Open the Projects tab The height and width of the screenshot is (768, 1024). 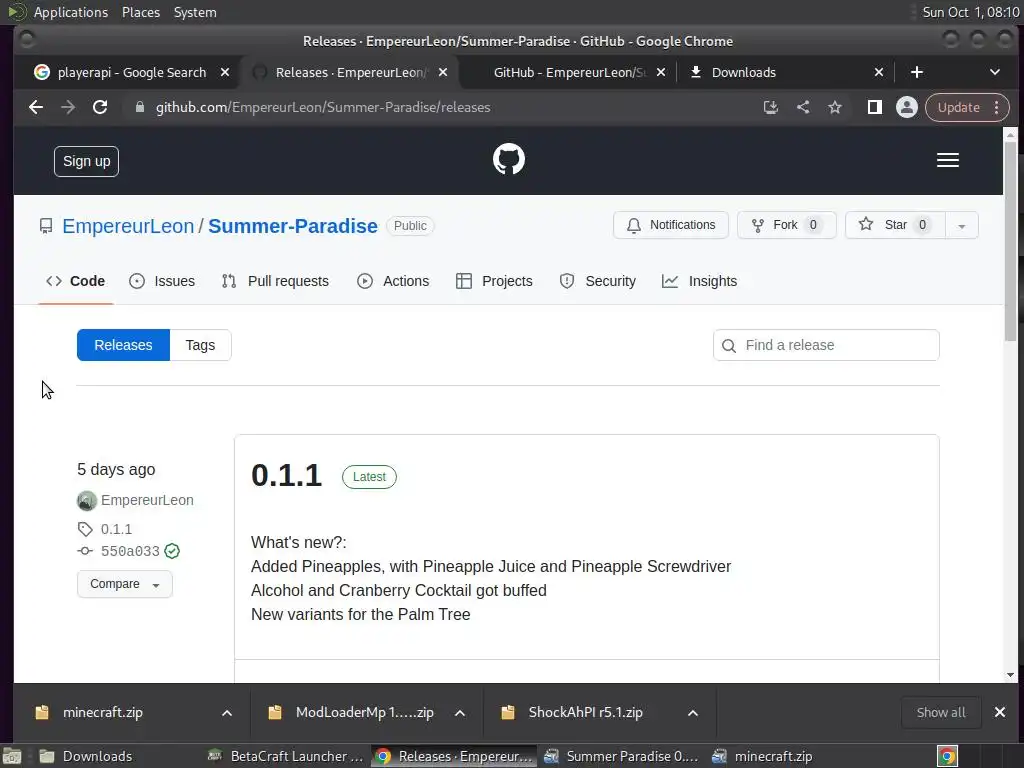coord(494,281)
